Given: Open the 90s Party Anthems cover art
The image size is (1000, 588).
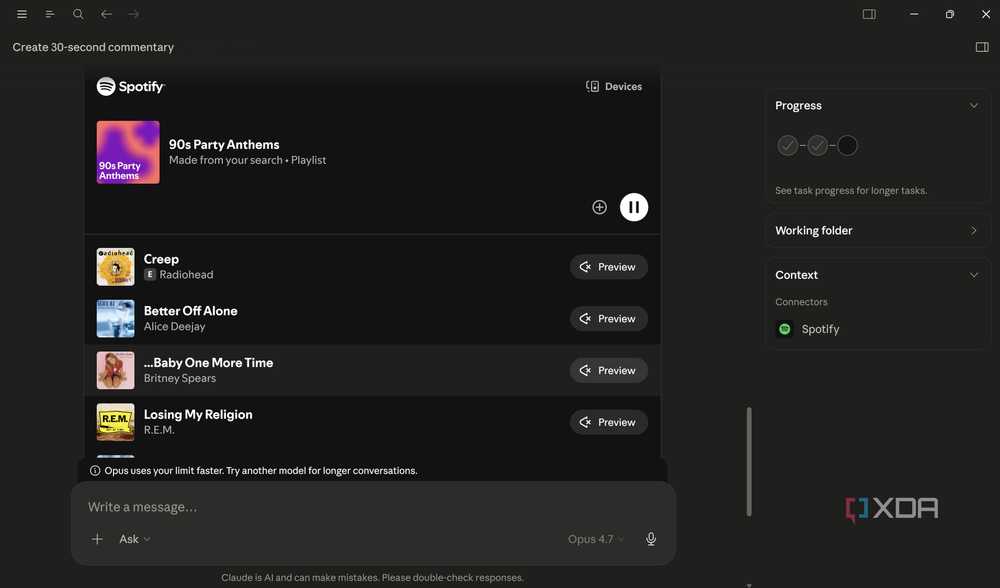Looking at the screenshot, I should point(128,152).
